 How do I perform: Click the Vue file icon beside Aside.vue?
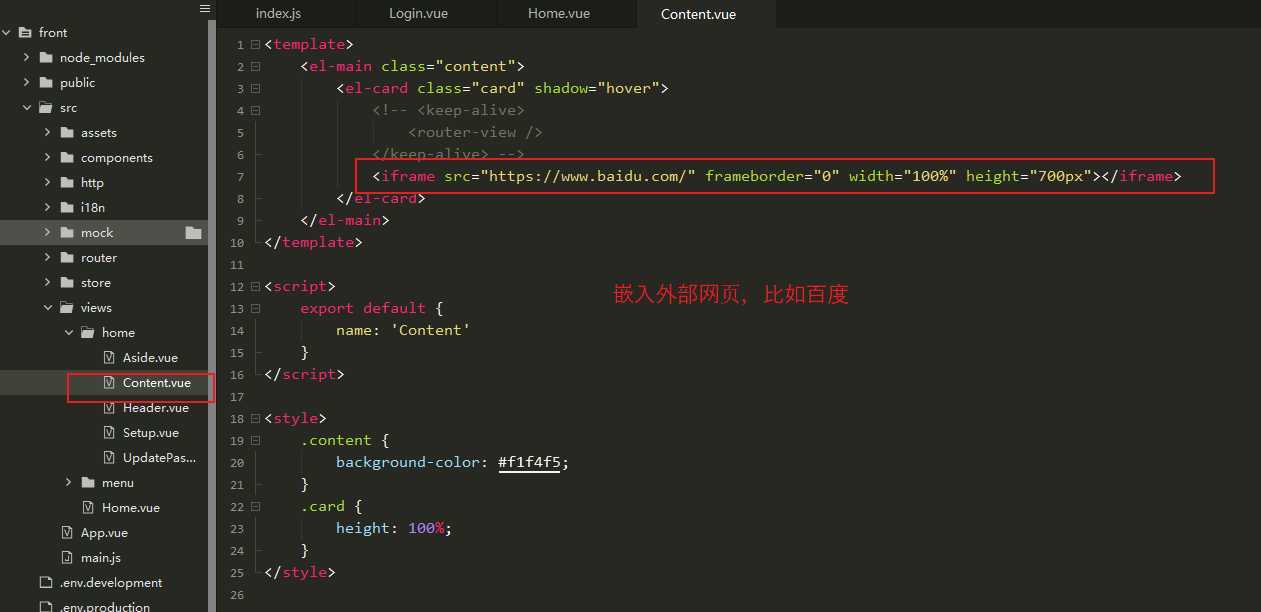[x=109, y=358]
